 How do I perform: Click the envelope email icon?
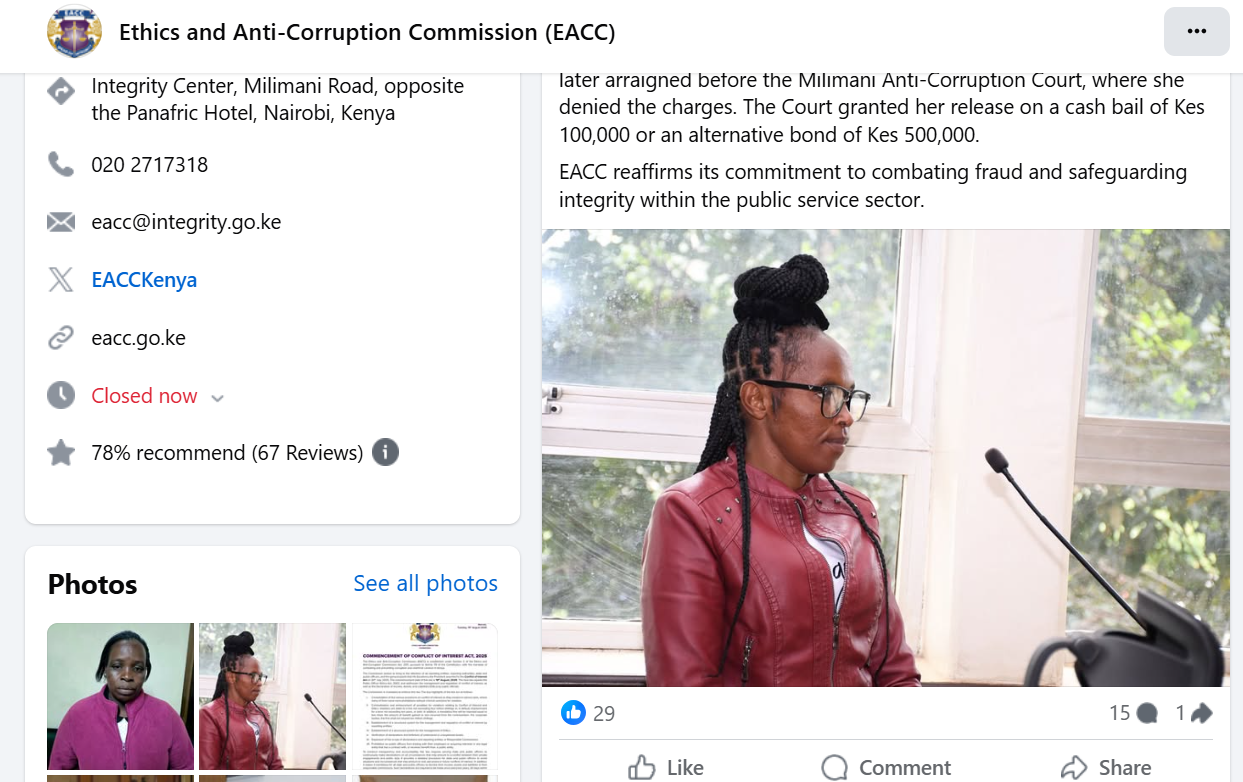pyautogui.click(x=61, y=222)
